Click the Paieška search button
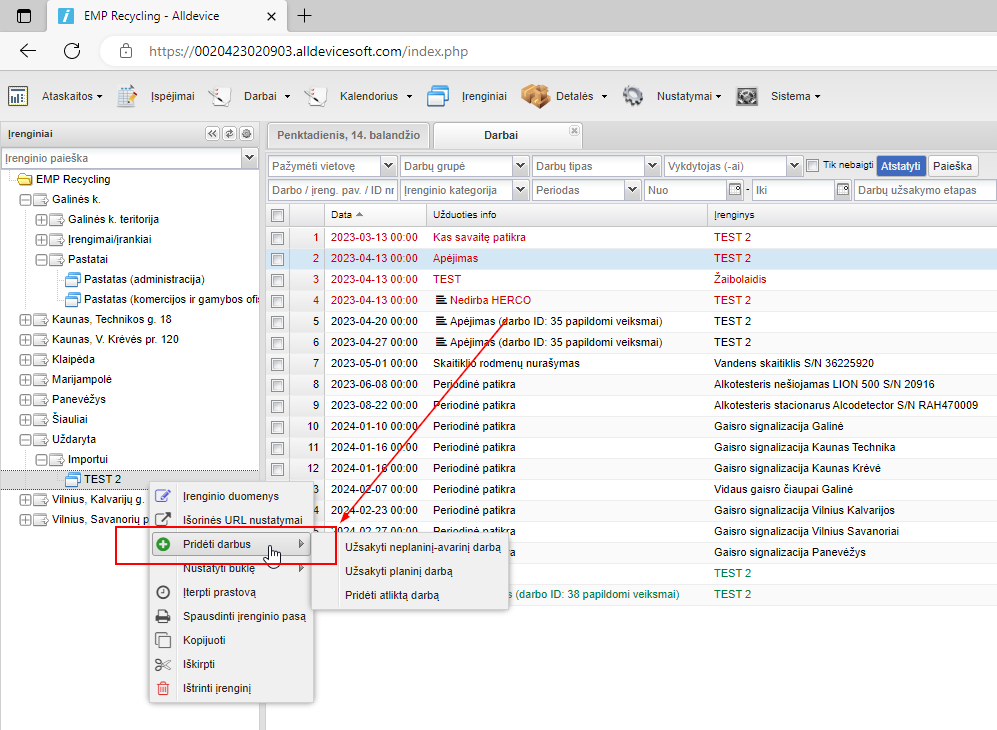The width and height of the screenshot is (997, 730). point(953,166)
